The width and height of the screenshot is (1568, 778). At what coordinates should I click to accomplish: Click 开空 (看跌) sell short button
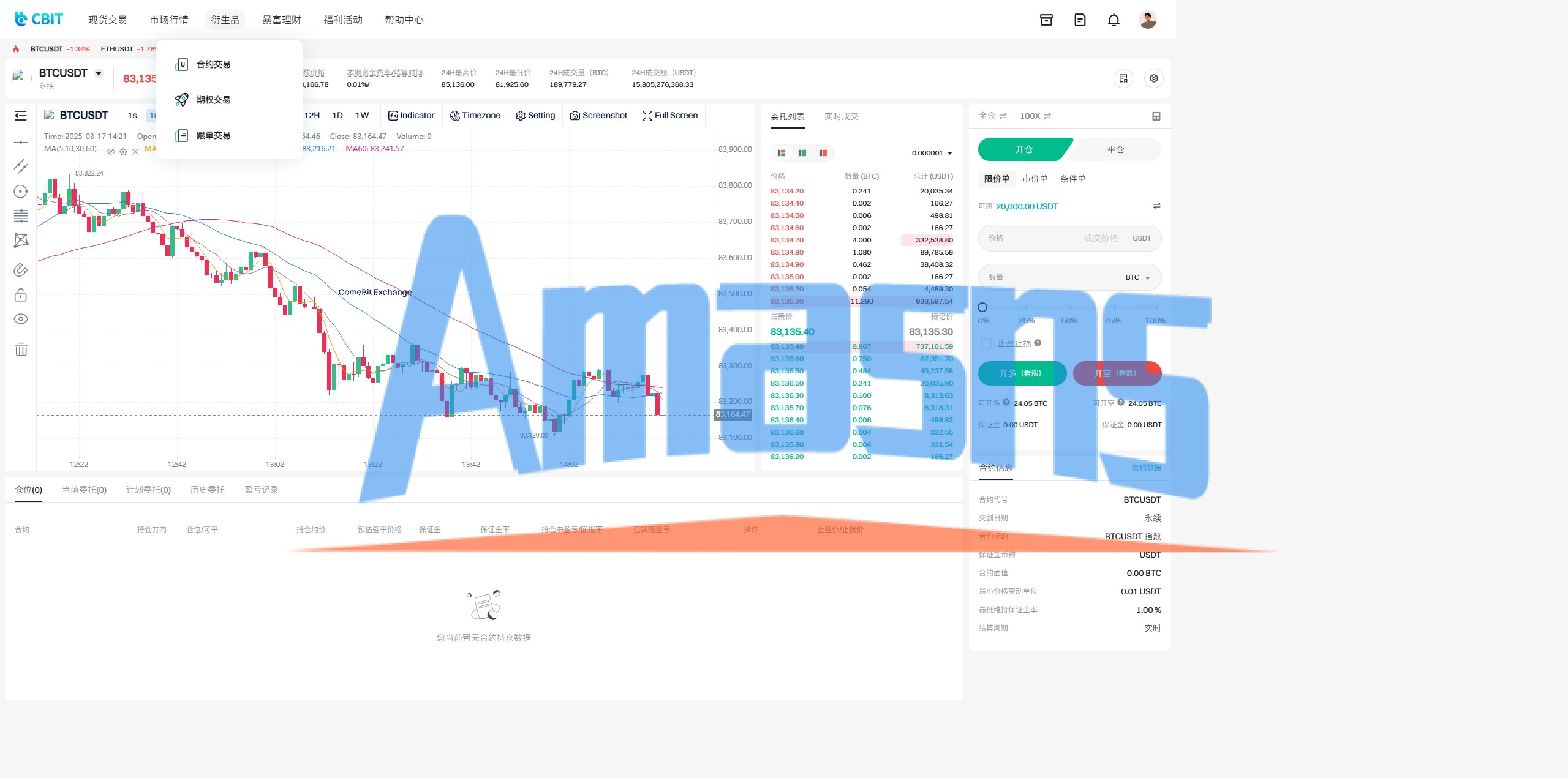(1117, 373)
